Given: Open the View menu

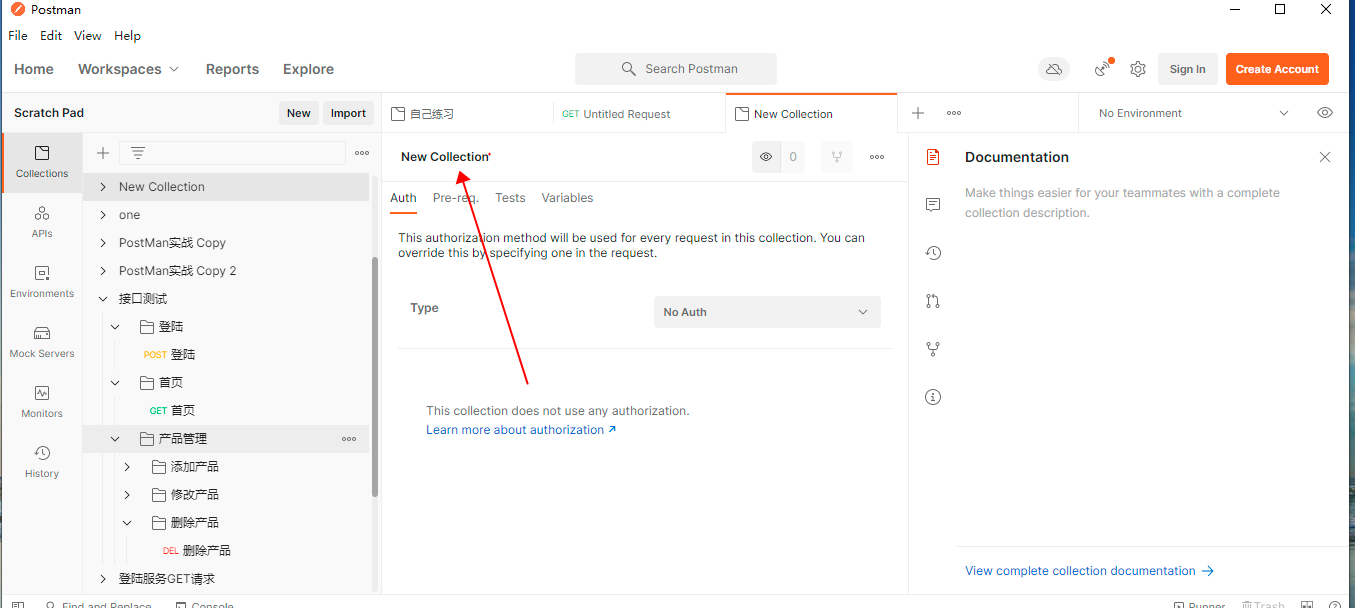Looking at the screenshot, I should pyautogui.click(x=88, y=36).
